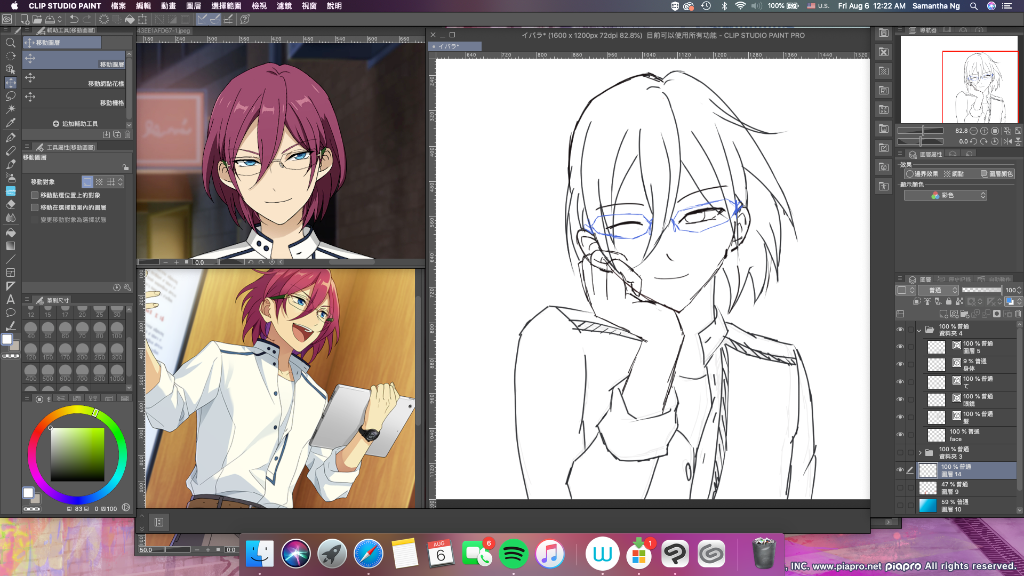1024x576 pixels.
Task: Open the 濾鏡 menu
Action: coord(283,6)
